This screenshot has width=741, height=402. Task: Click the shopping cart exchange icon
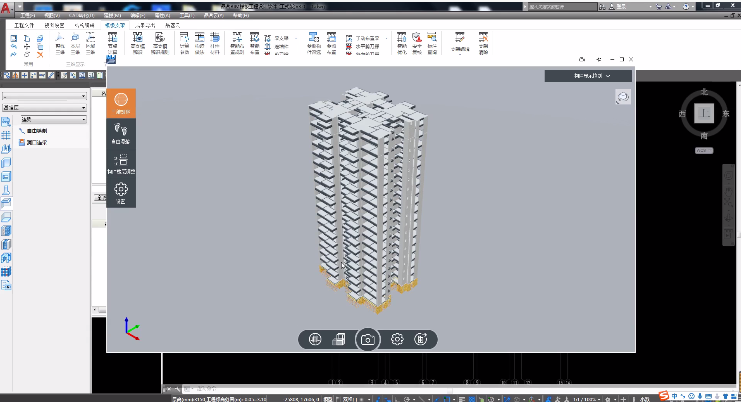point(659,7)
